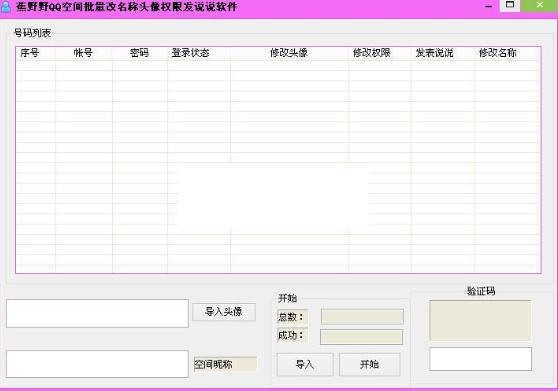Minimize the window
Image resolution: width=558 pixels, height=391 pixels.
tap(489, 6)
